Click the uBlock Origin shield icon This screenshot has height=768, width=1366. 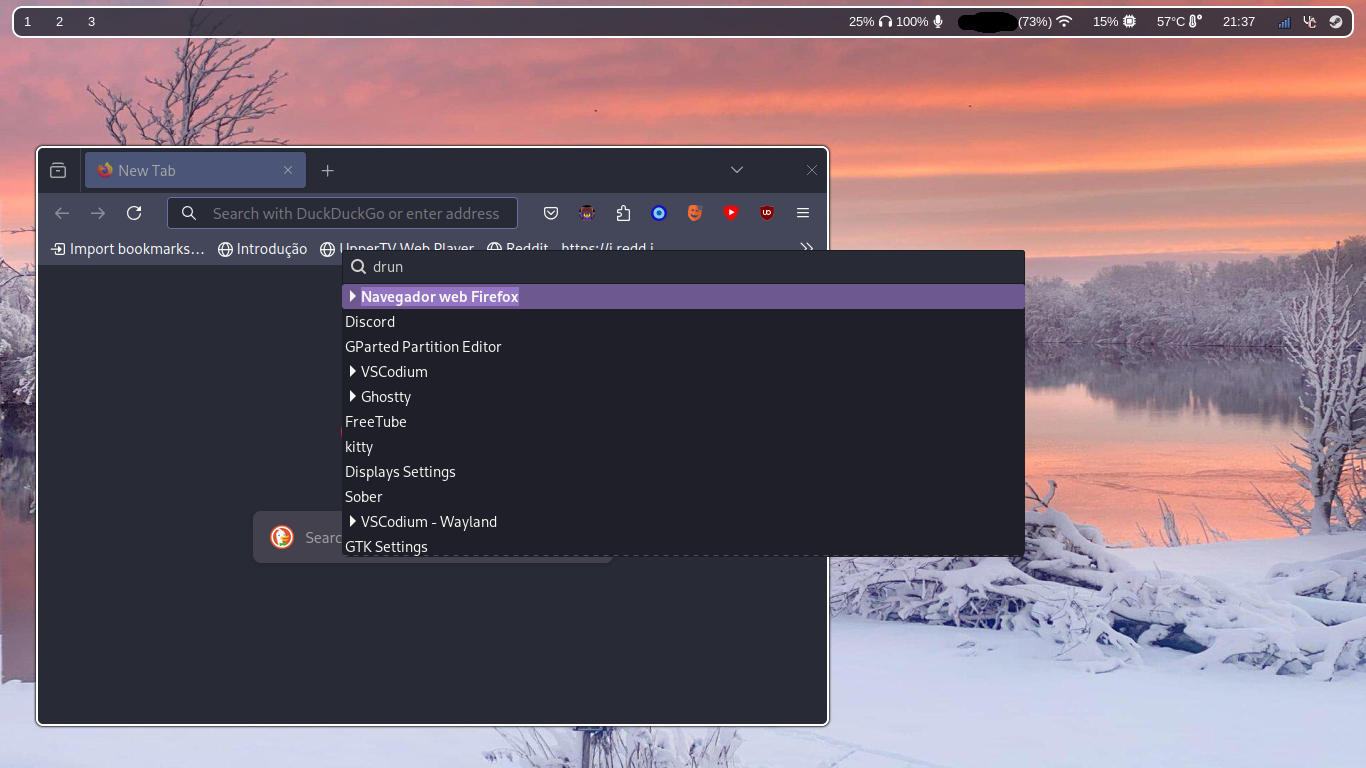767,213
